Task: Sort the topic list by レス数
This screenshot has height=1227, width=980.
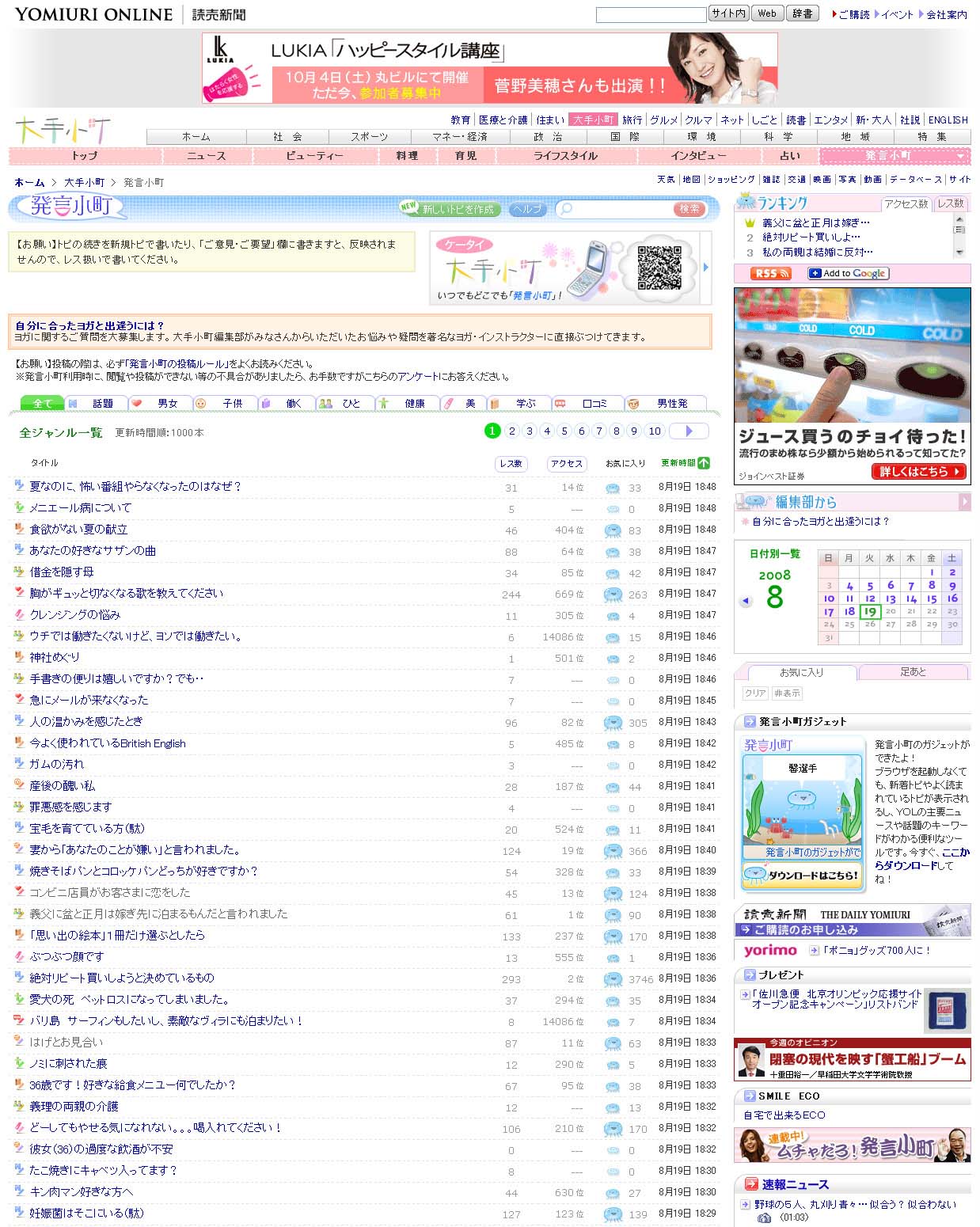Action: coord(511,464)
